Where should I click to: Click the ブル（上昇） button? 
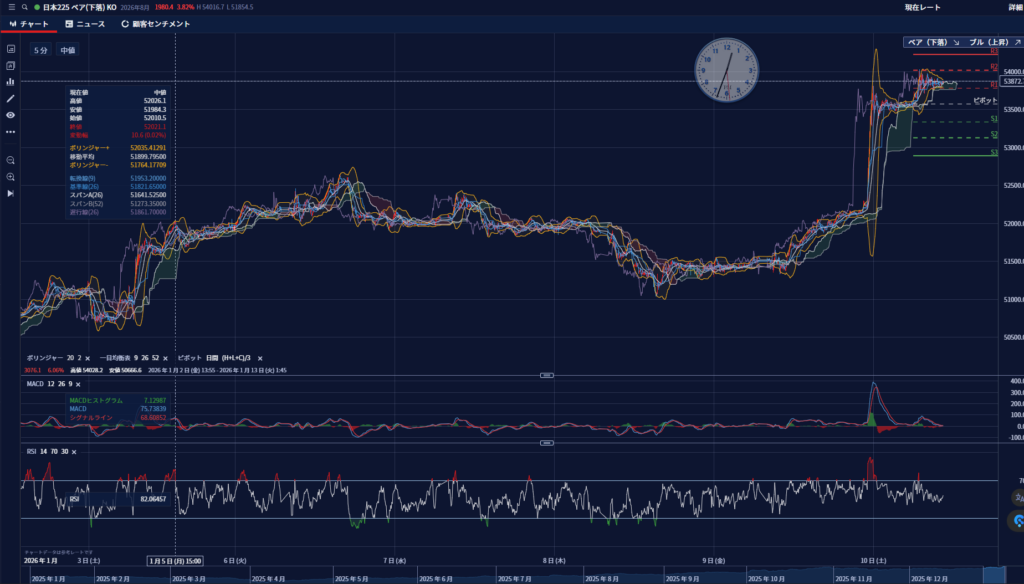tap(983, 43)
